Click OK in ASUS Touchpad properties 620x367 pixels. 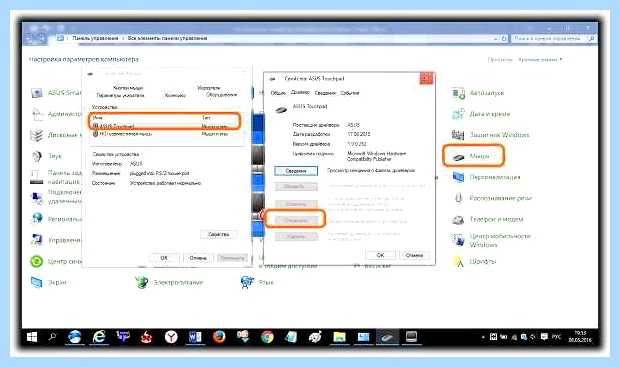[x=380, y=255]
